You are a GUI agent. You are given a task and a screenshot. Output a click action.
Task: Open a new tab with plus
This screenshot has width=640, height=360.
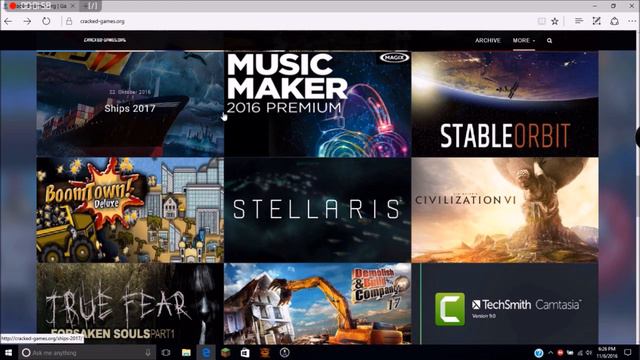pyautogui.click(x=86, y=6)
